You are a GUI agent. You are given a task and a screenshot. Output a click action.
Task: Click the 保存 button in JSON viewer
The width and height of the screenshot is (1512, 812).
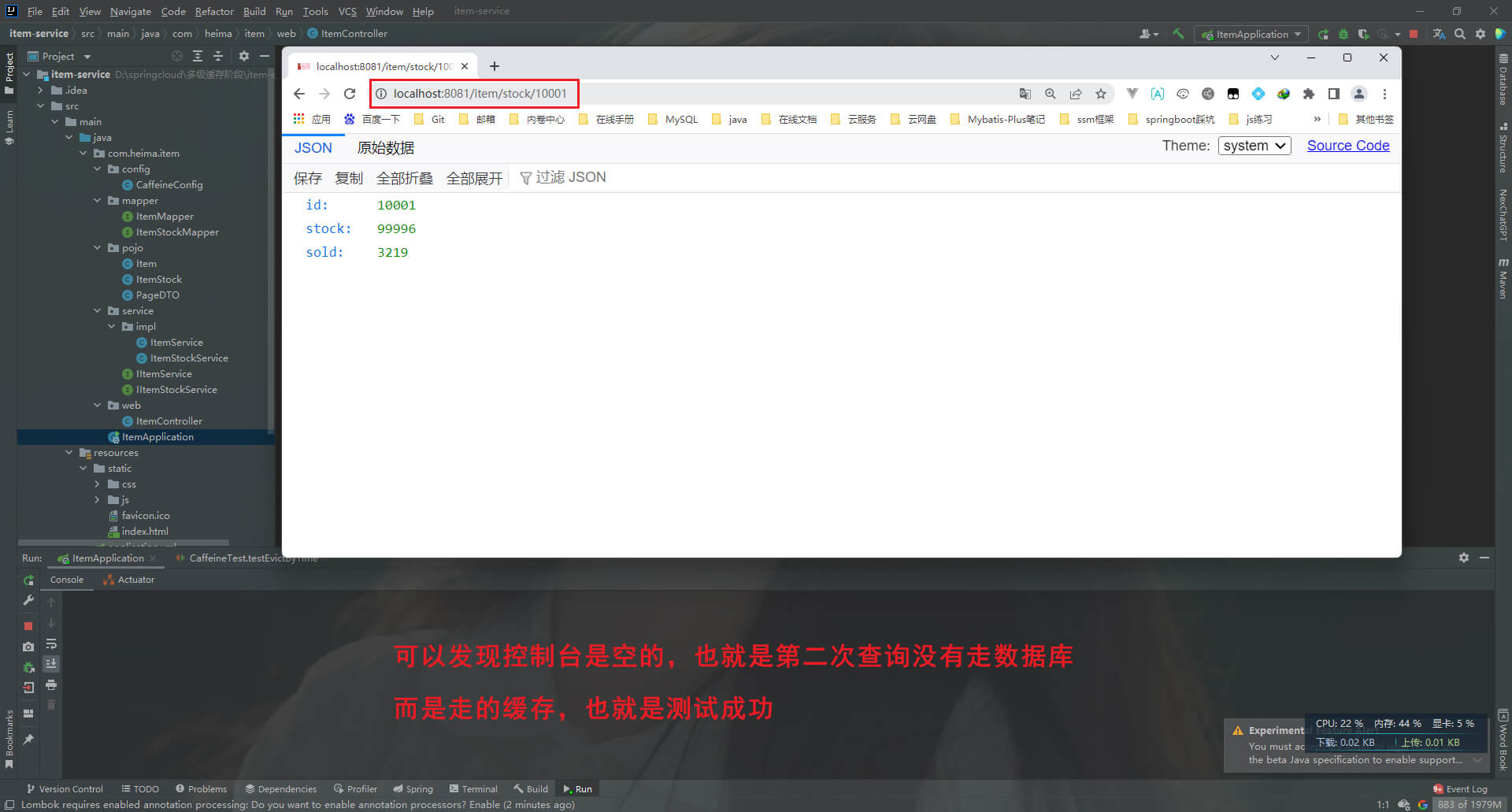[x=308, y=178]
